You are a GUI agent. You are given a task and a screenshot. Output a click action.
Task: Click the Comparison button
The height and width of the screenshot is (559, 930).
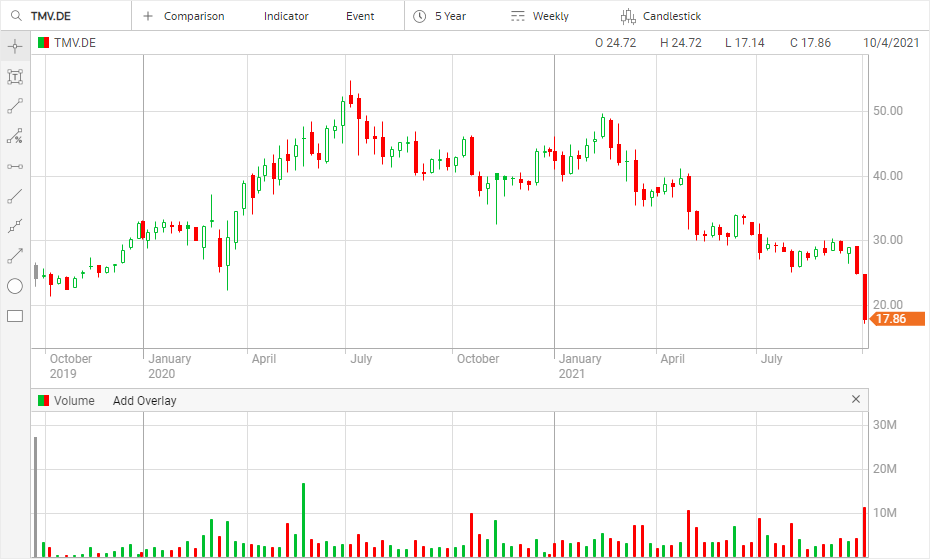click(x=184, y=16)
